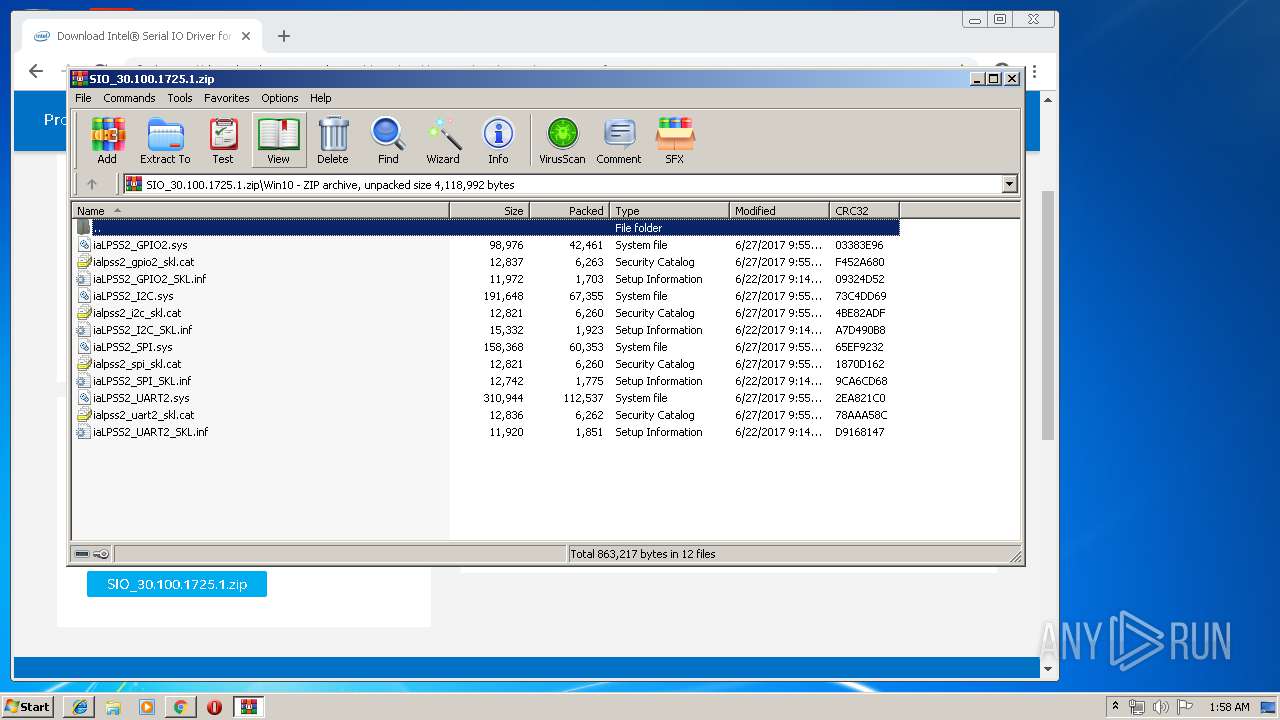Image resolution: width=1280 pixels, height=720 pixels.
Task: Sort files by Type column
Action: 669,210
